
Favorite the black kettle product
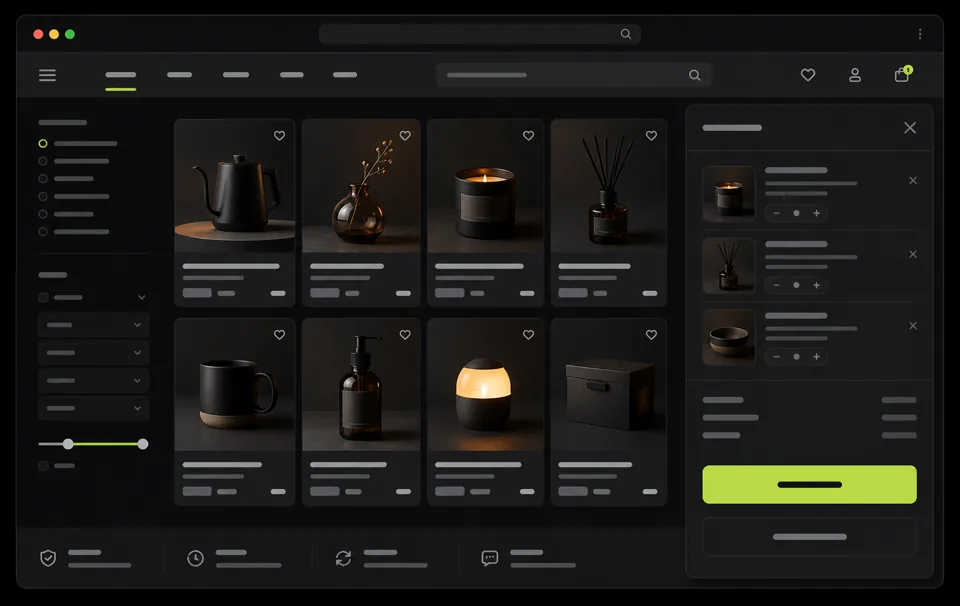pos(279,136)
